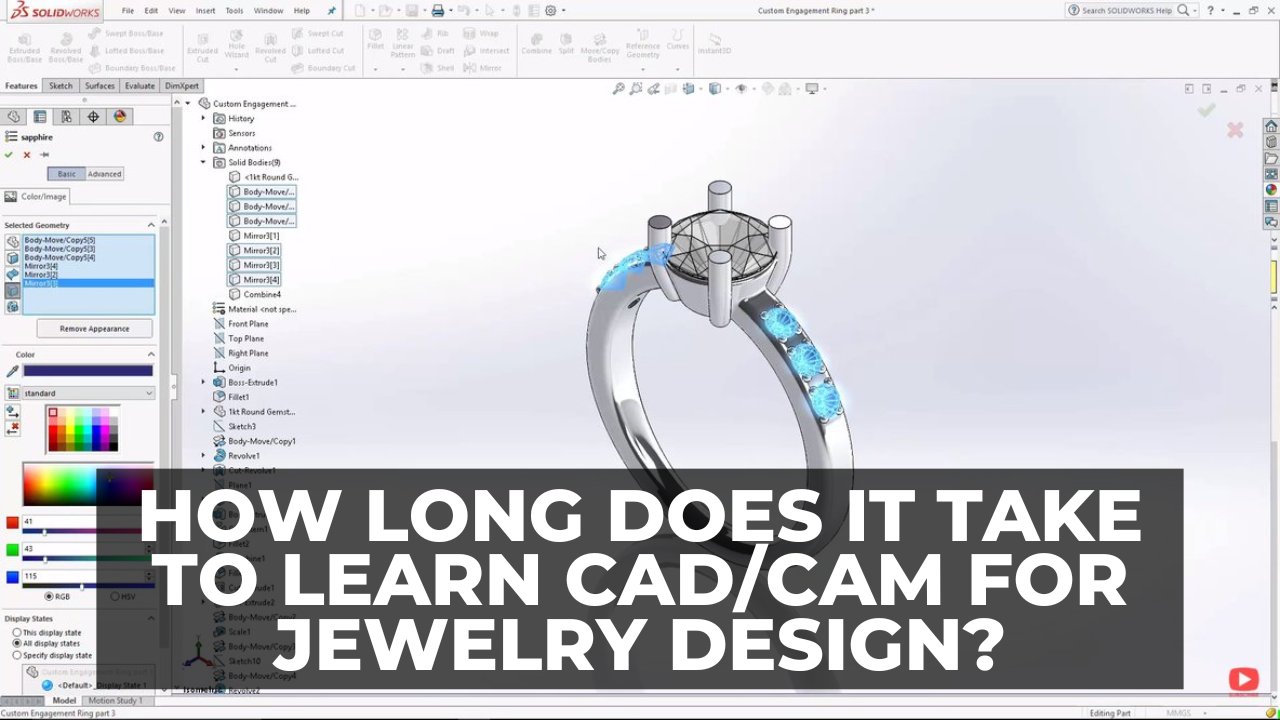Expand the Annotations tree node

point(203,147)
